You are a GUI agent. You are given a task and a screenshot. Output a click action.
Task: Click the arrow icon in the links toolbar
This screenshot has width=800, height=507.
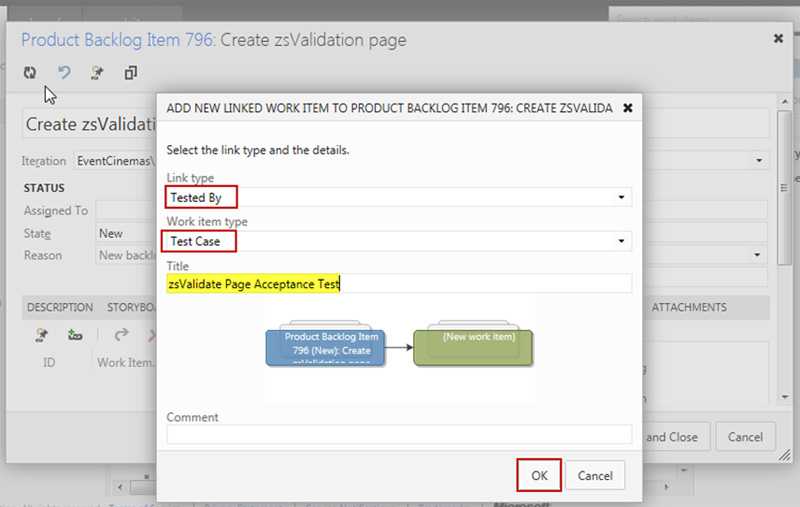pyautogui.click(x=121, y=335)
